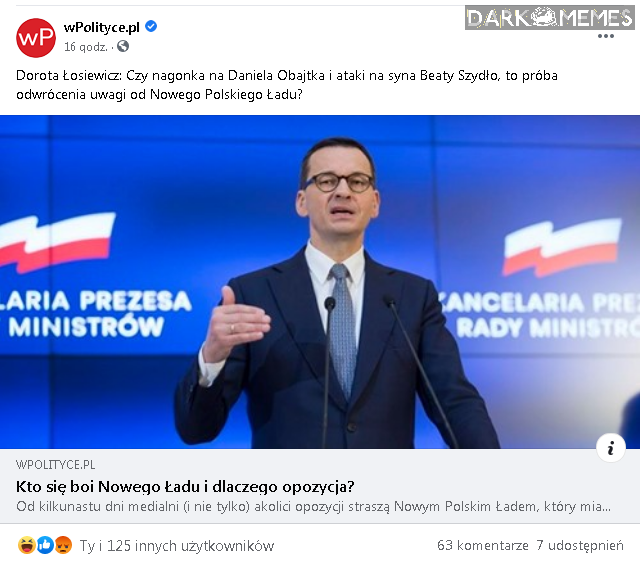Open the three-dots post options menu
This screenshot has height=572, width=640.
[606, 36]
